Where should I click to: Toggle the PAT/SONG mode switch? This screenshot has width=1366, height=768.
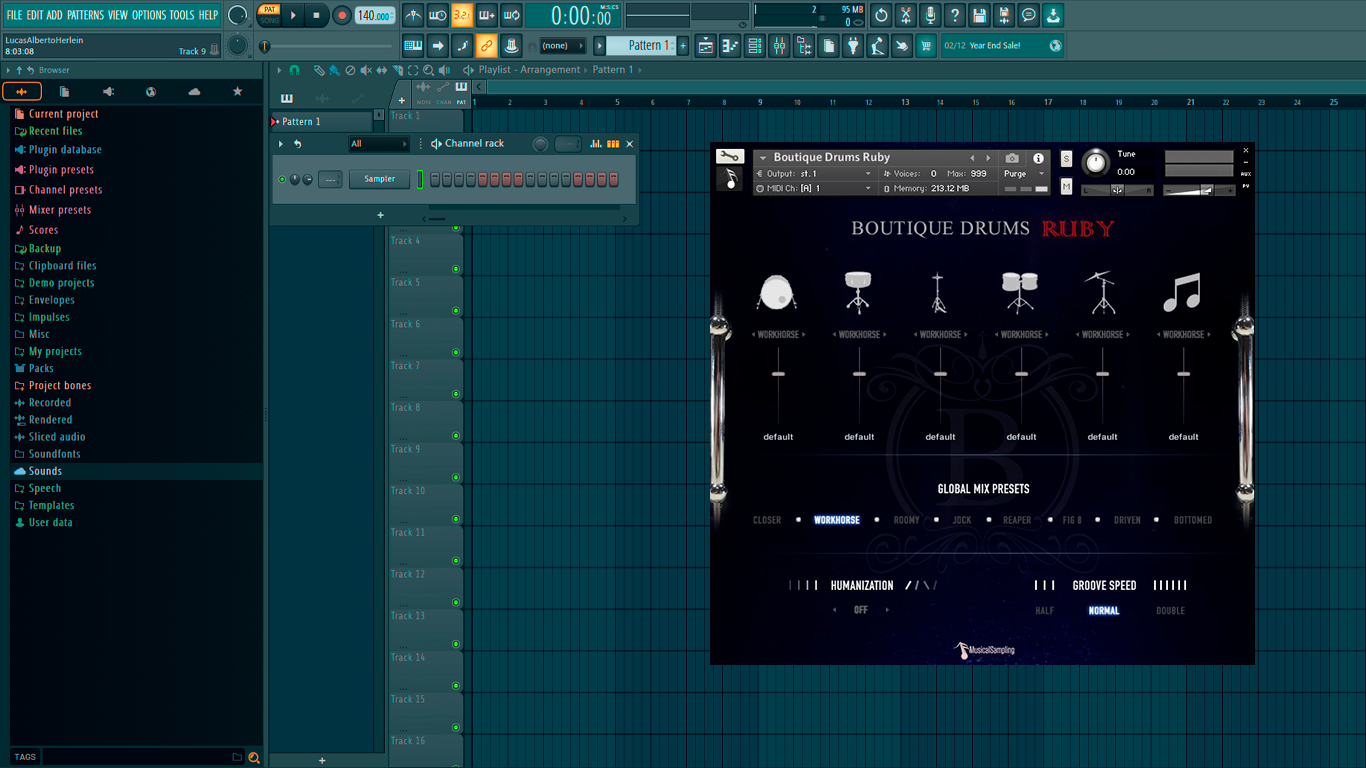click(269, 15)
